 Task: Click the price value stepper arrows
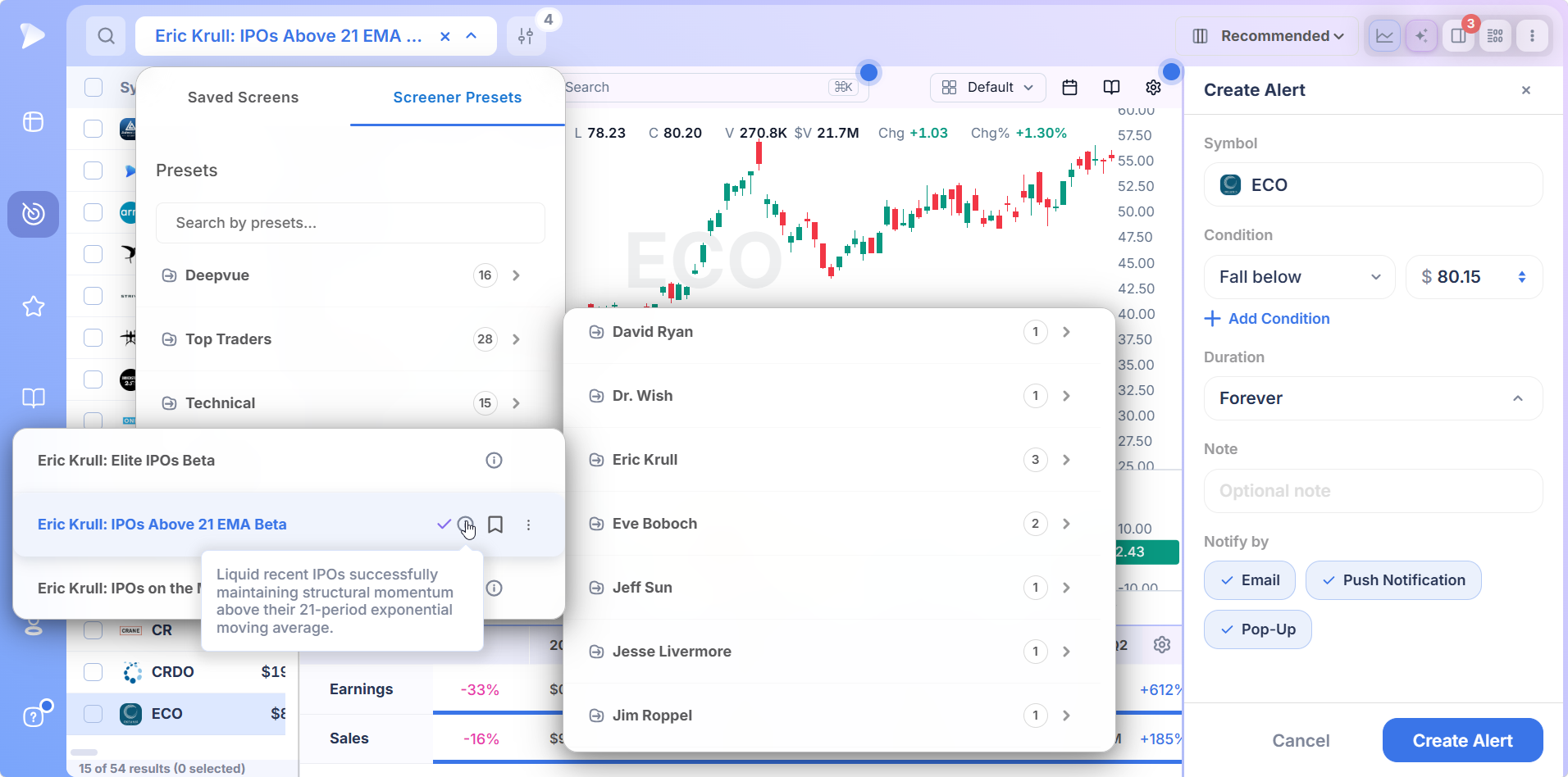[x=1522, y=277]
